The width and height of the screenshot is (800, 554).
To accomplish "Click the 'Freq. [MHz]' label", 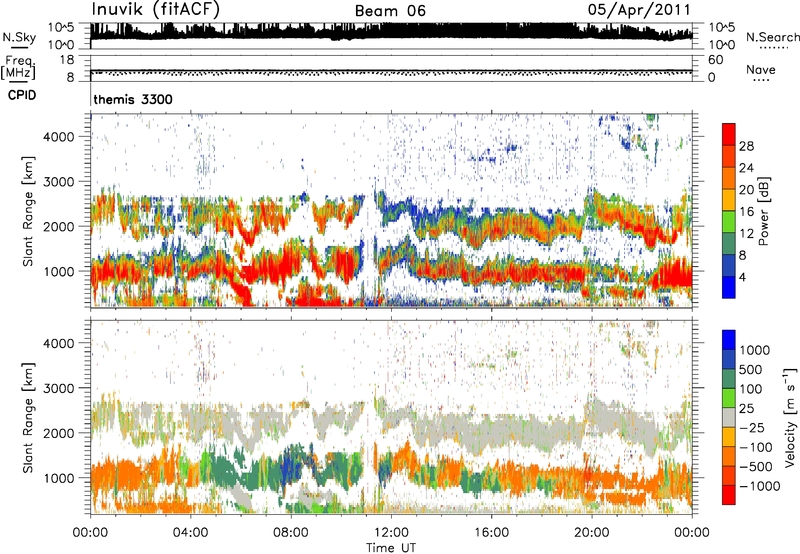I will click(x=18, y=68).
